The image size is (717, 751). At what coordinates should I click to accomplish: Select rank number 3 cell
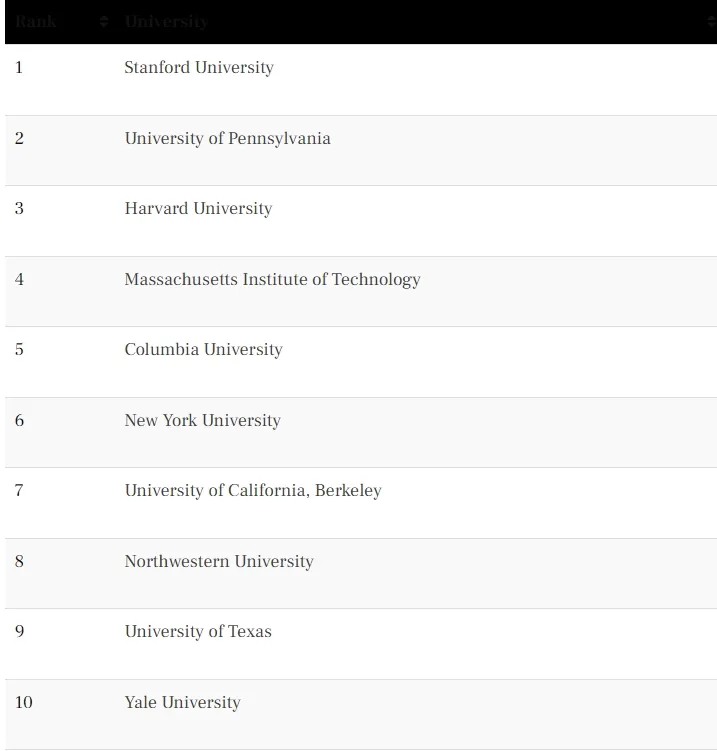pyautogui.click(x=19, y=209)
